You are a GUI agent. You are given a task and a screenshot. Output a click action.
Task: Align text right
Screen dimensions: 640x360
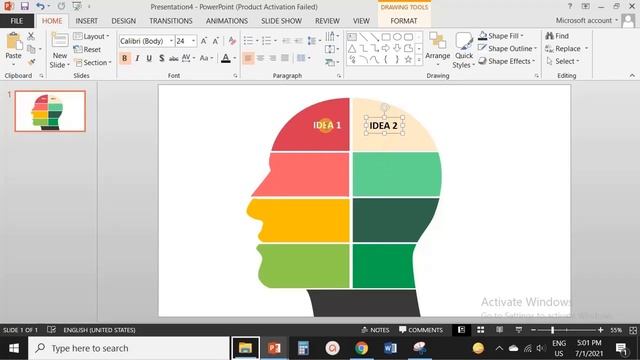coord(272,58)
